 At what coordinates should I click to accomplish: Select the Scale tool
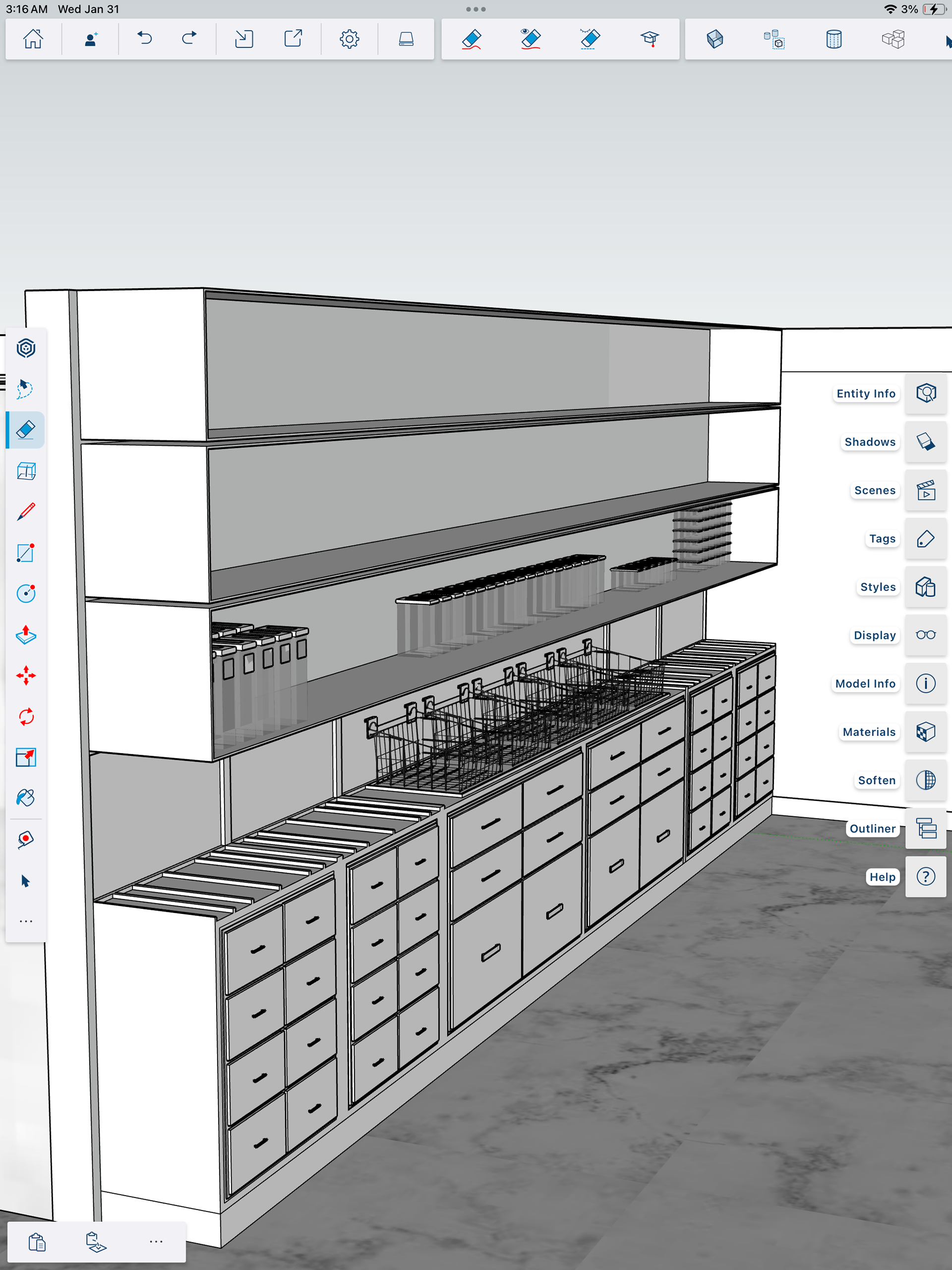(26, 757)
